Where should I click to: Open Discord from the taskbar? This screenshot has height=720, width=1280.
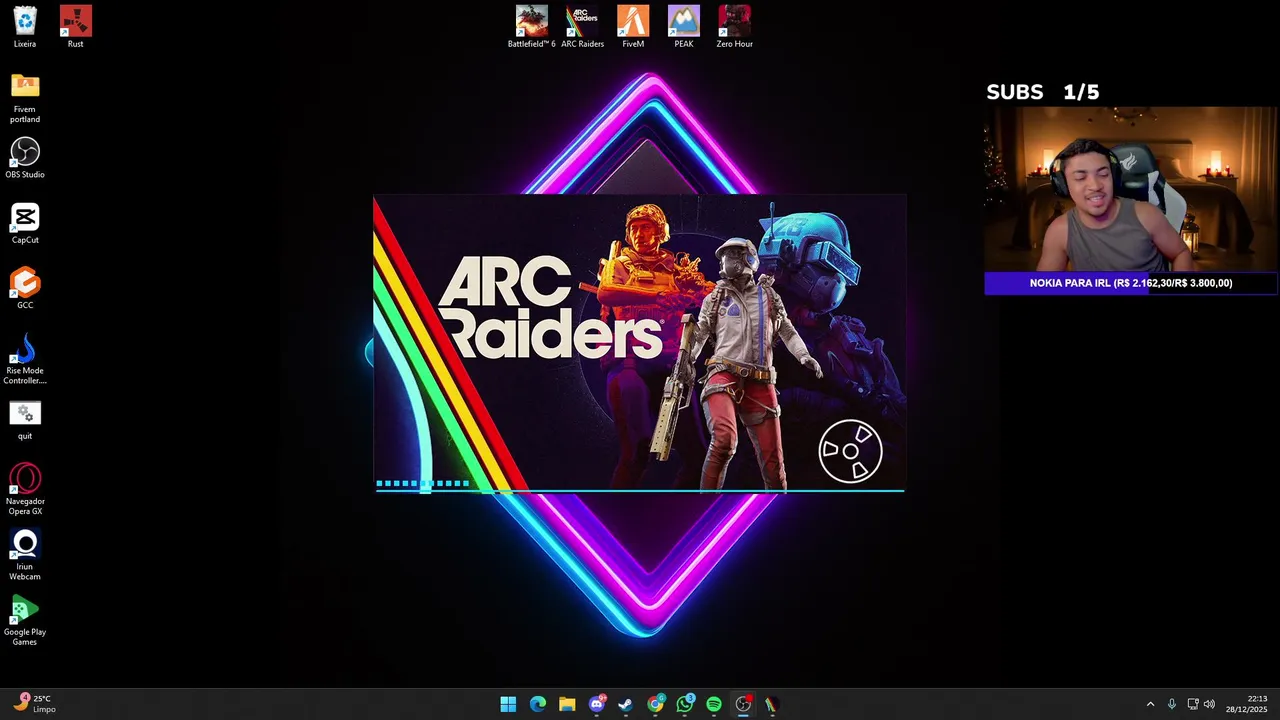coord(597,704)
